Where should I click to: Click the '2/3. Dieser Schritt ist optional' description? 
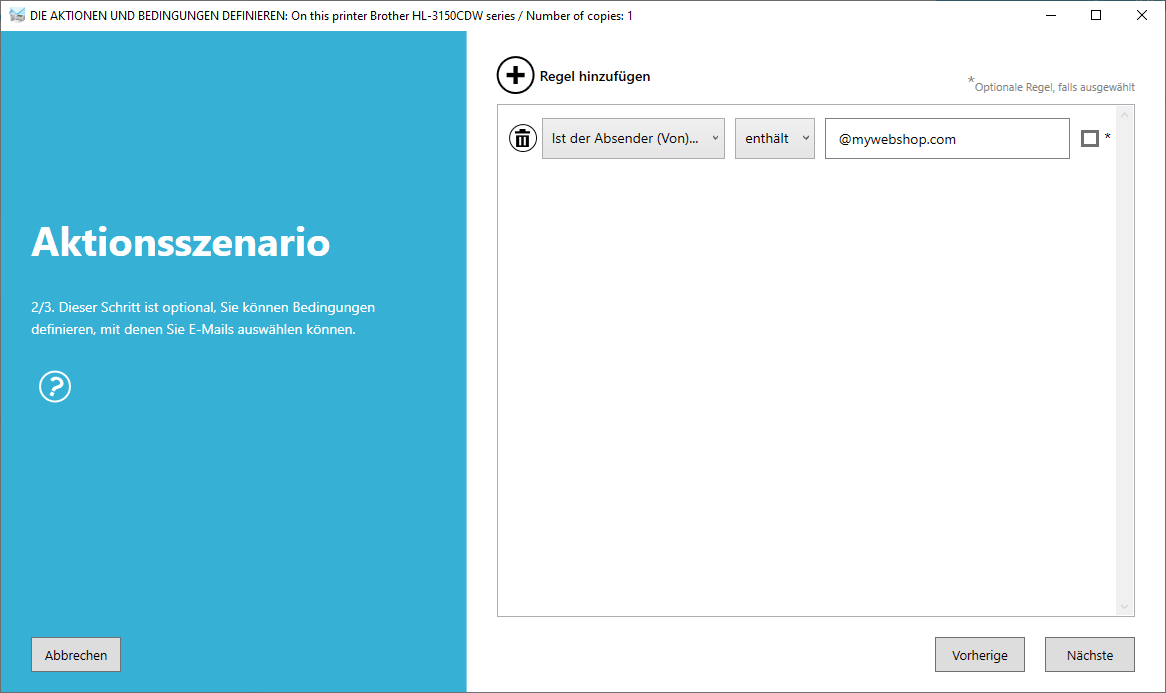[x=203, y=318]
